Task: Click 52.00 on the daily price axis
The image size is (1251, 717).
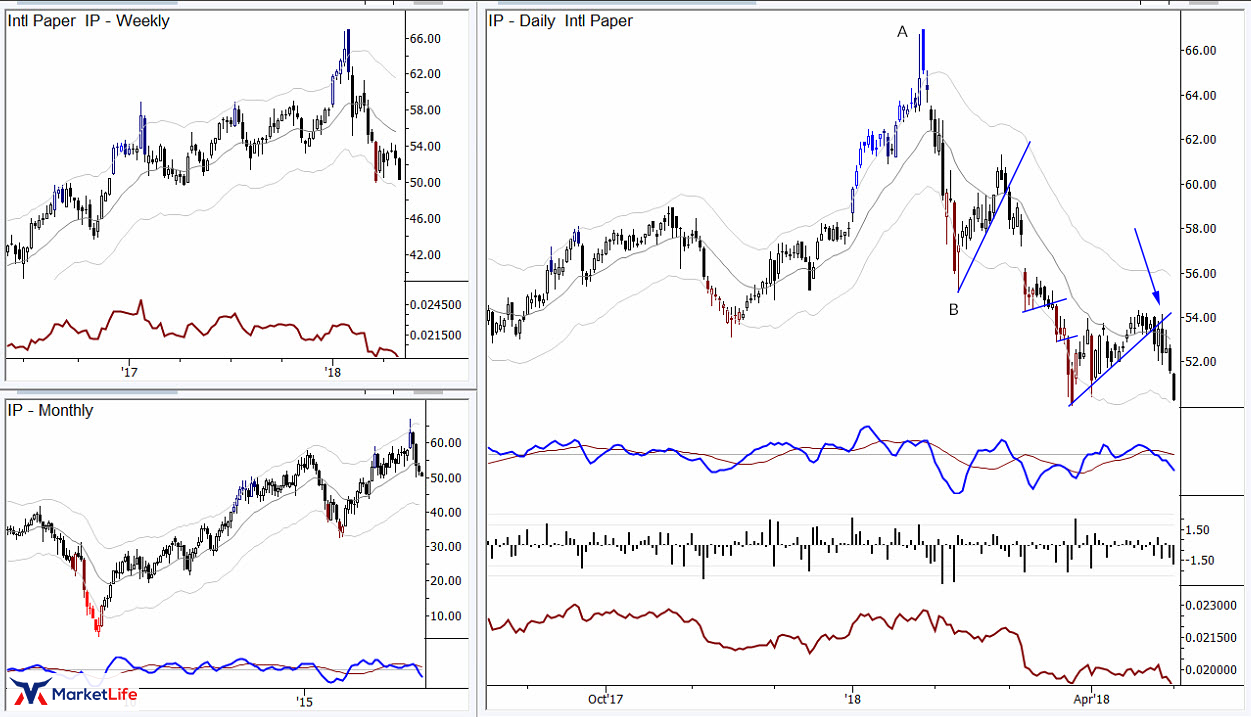Action: coord(1199,361)
